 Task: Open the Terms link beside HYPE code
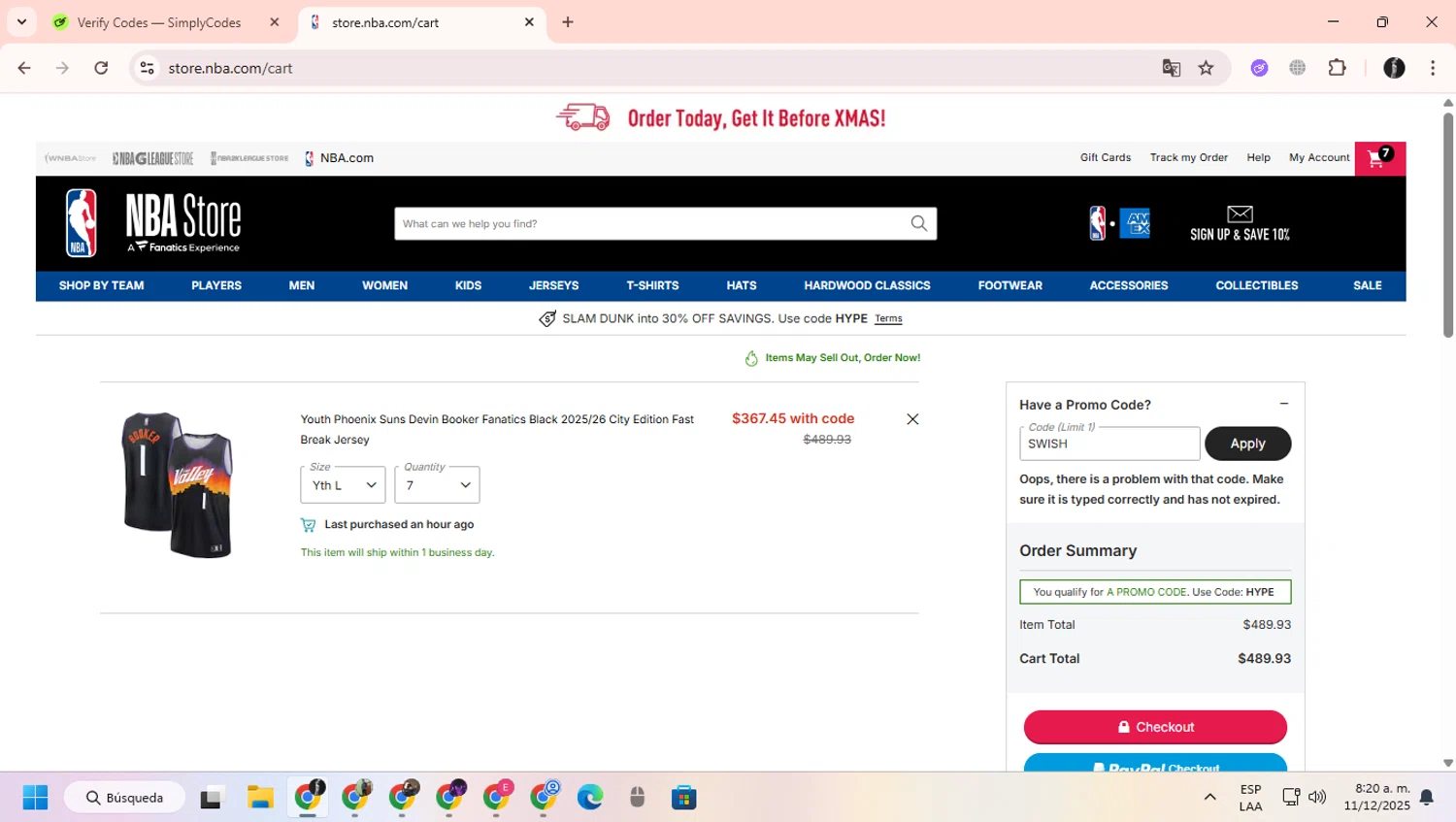coord(888,318)
